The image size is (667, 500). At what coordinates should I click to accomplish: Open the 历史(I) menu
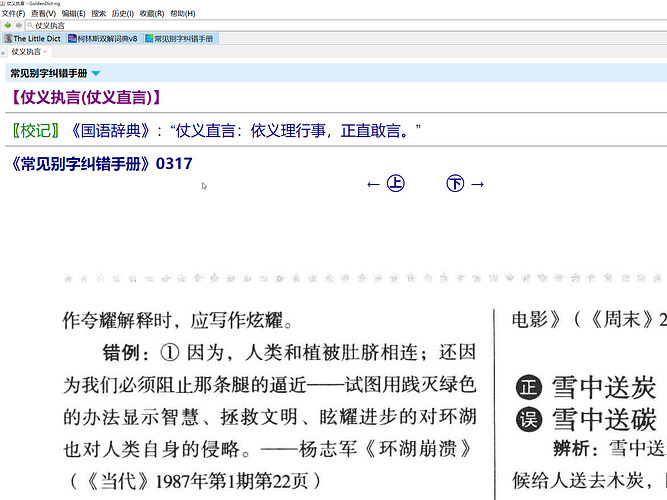click(123, 14)
